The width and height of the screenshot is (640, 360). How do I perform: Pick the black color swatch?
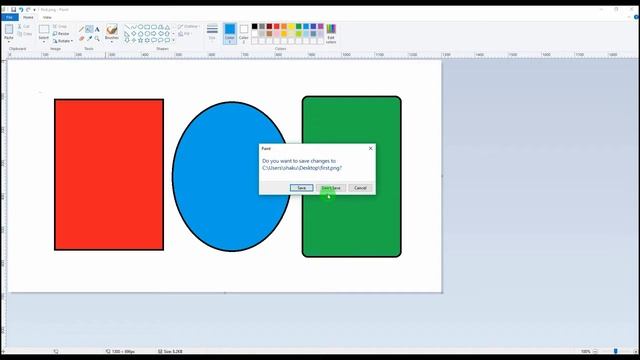pos(254,26)
